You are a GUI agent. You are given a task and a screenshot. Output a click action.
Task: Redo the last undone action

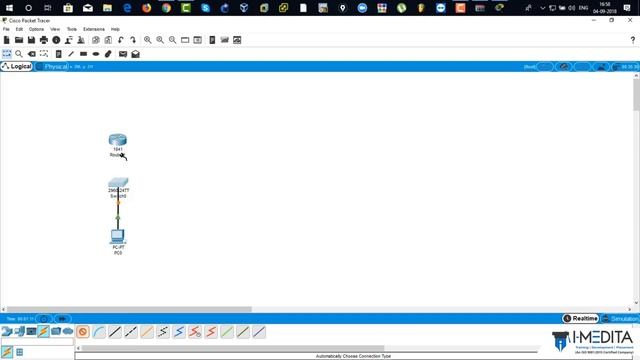(x=133, y=40)
